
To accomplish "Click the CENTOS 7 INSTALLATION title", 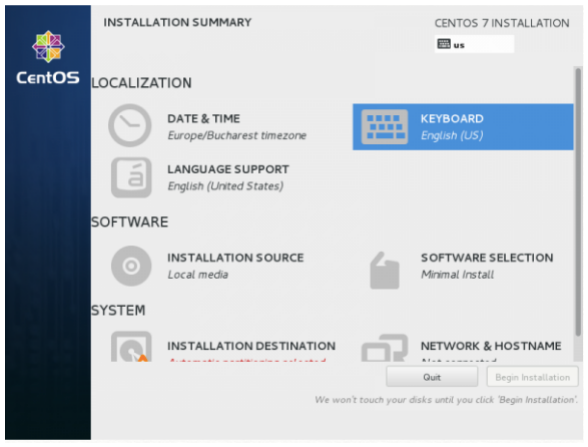I will click(502, 23).
